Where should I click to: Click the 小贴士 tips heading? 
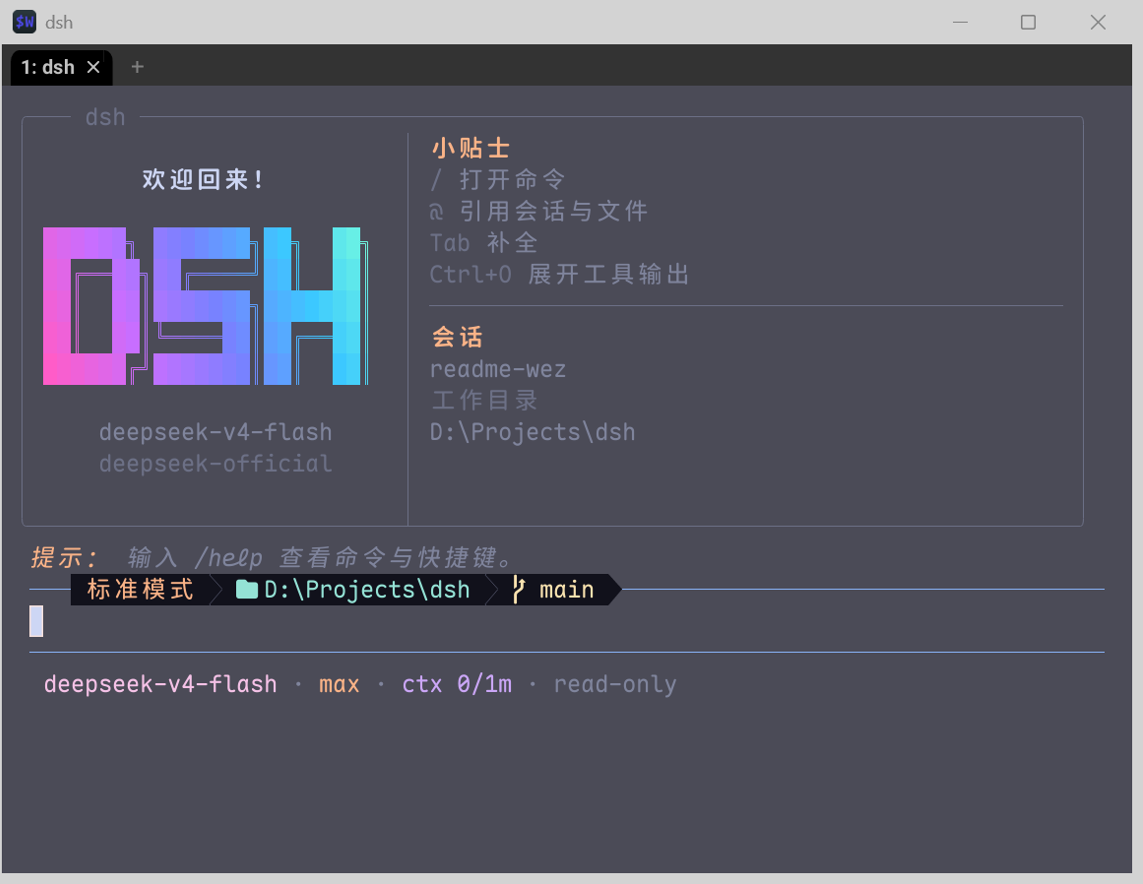pyautogui.click(x=470, y=149)
